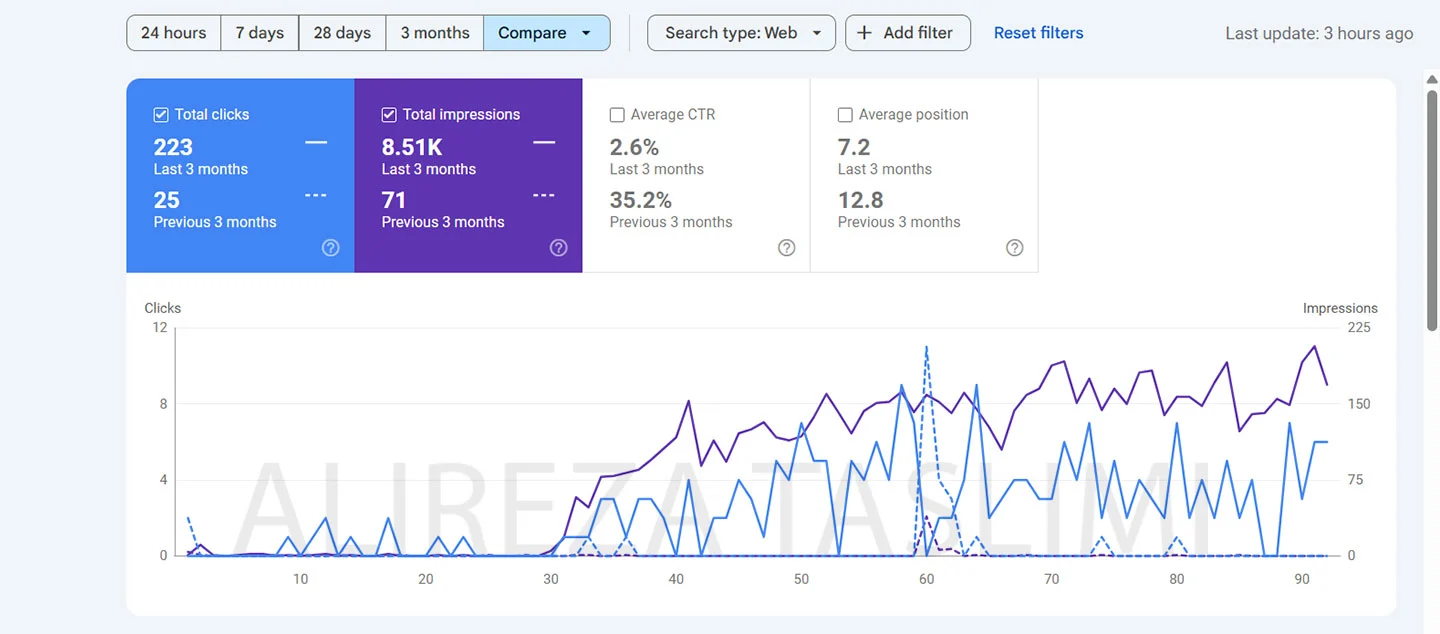Uncheck the Total clicks checkbox

coord(161,115)
